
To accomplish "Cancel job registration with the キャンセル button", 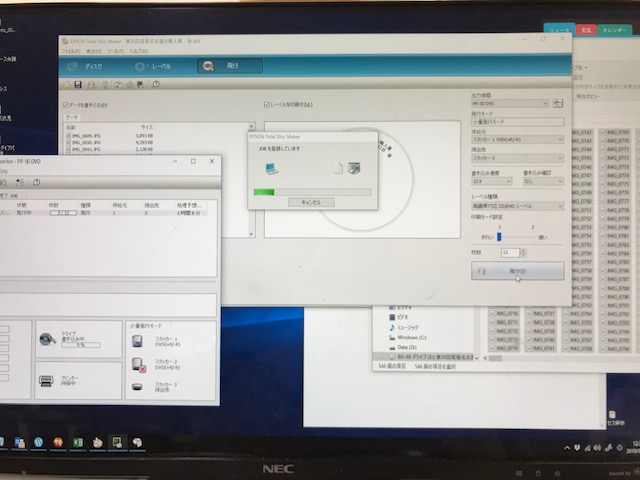I will [x=311, y=202].
